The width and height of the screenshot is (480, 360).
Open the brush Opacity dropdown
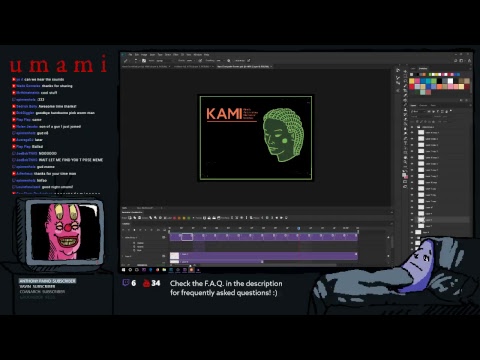190,61
